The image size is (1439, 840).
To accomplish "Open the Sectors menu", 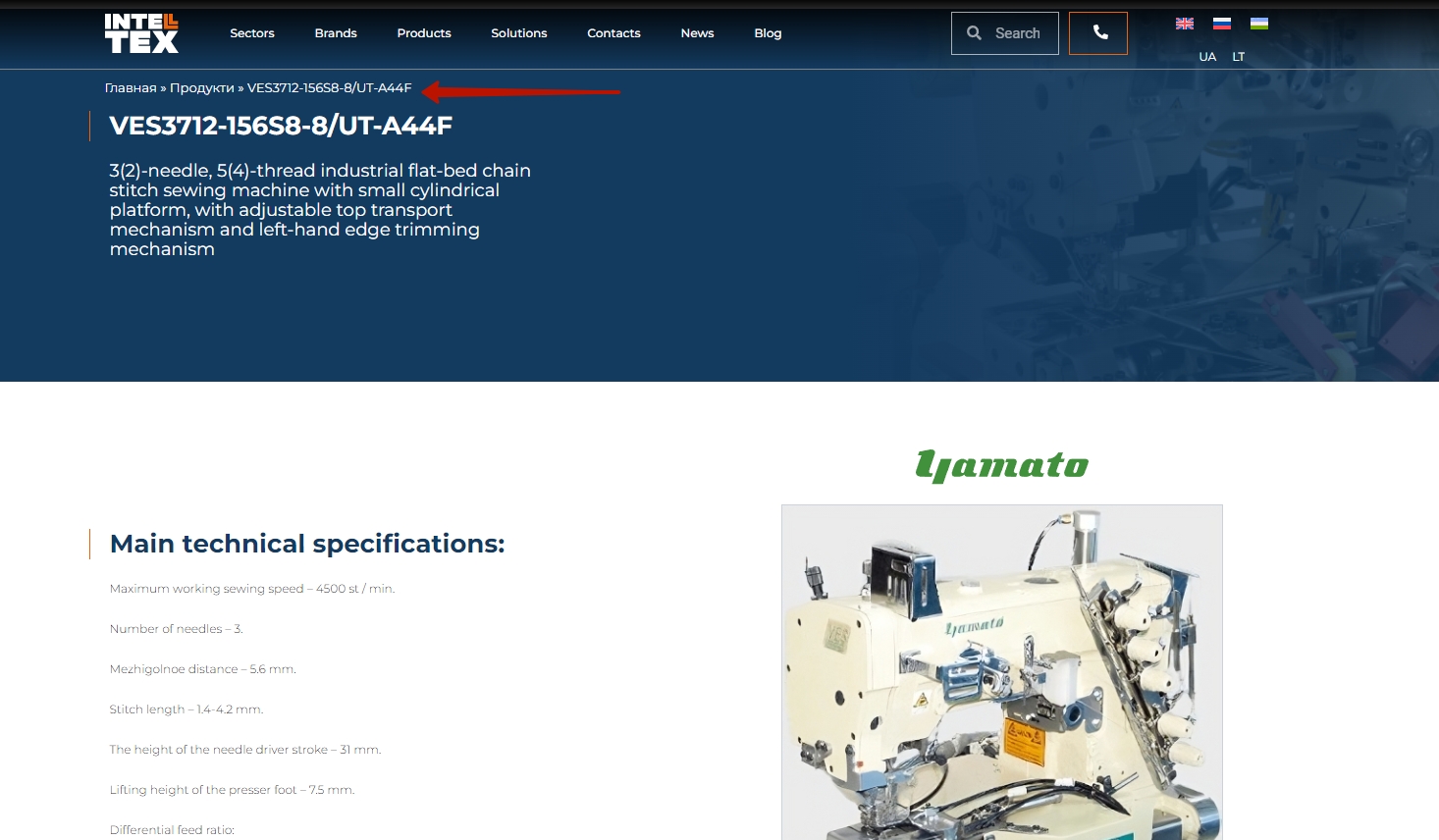I will 252,33.
